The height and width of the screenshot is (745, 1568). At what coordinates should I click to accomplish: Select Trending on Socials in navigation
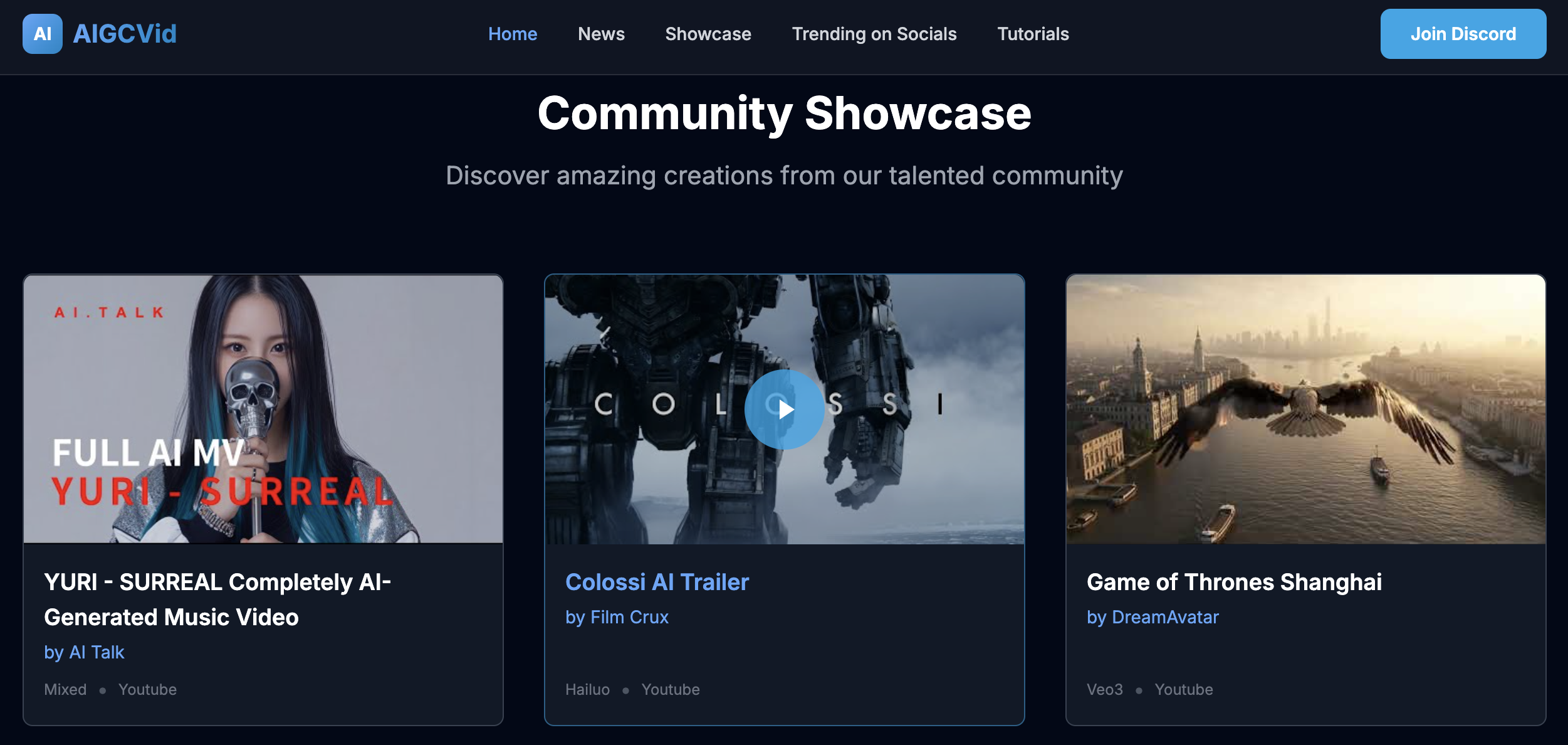click(x=874, y=34)
